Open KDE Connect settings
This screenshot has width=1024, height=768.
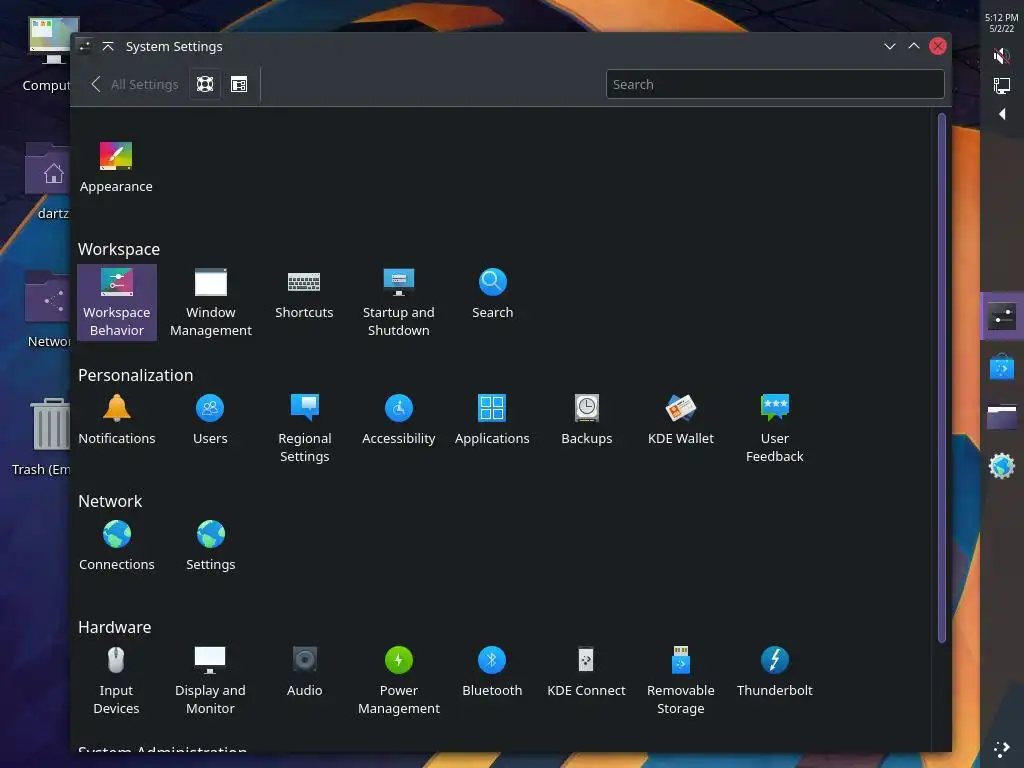(x=586, y=672)
